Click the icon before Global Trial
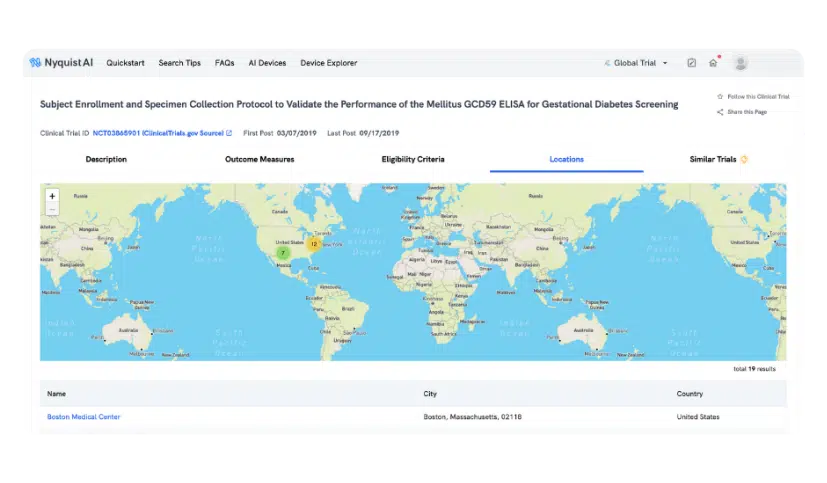This screenshot has height=483, width=827. 607,63
